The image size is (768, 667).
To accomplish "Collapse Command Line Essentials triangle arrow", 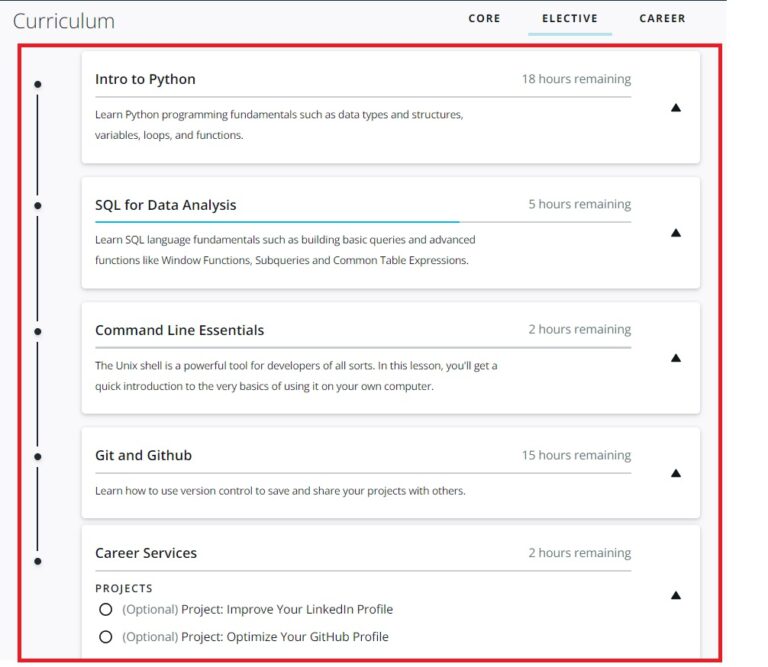I will click(x=675, y=358).
